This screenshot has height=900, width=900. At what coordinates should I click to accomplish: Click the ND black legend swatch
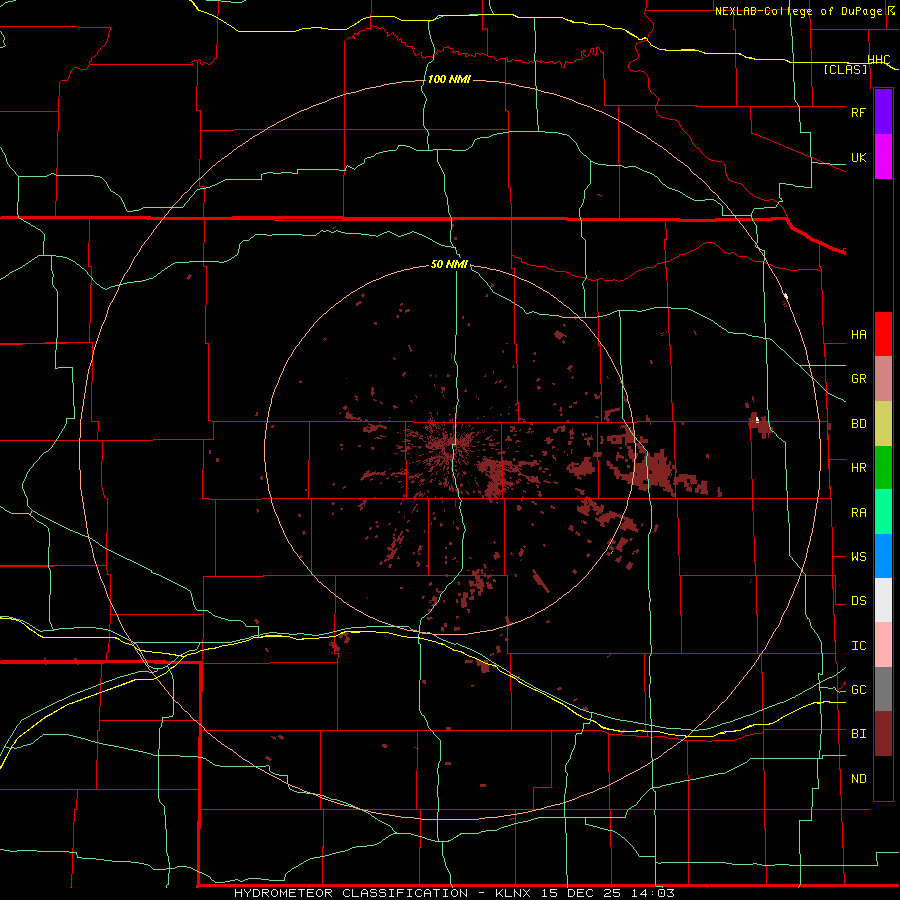click(x=883, y=778)
